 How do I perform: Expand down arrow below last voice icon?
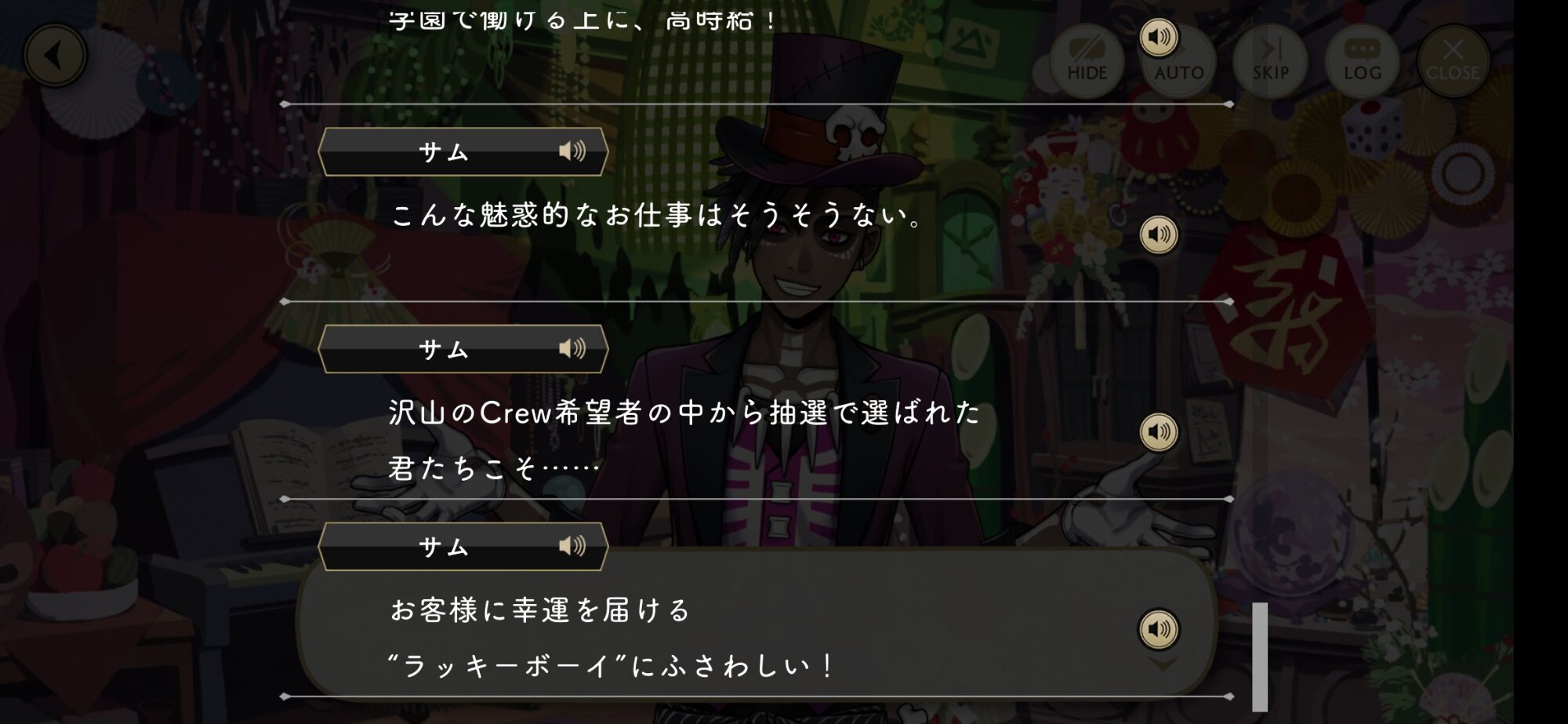(1163, 665)
